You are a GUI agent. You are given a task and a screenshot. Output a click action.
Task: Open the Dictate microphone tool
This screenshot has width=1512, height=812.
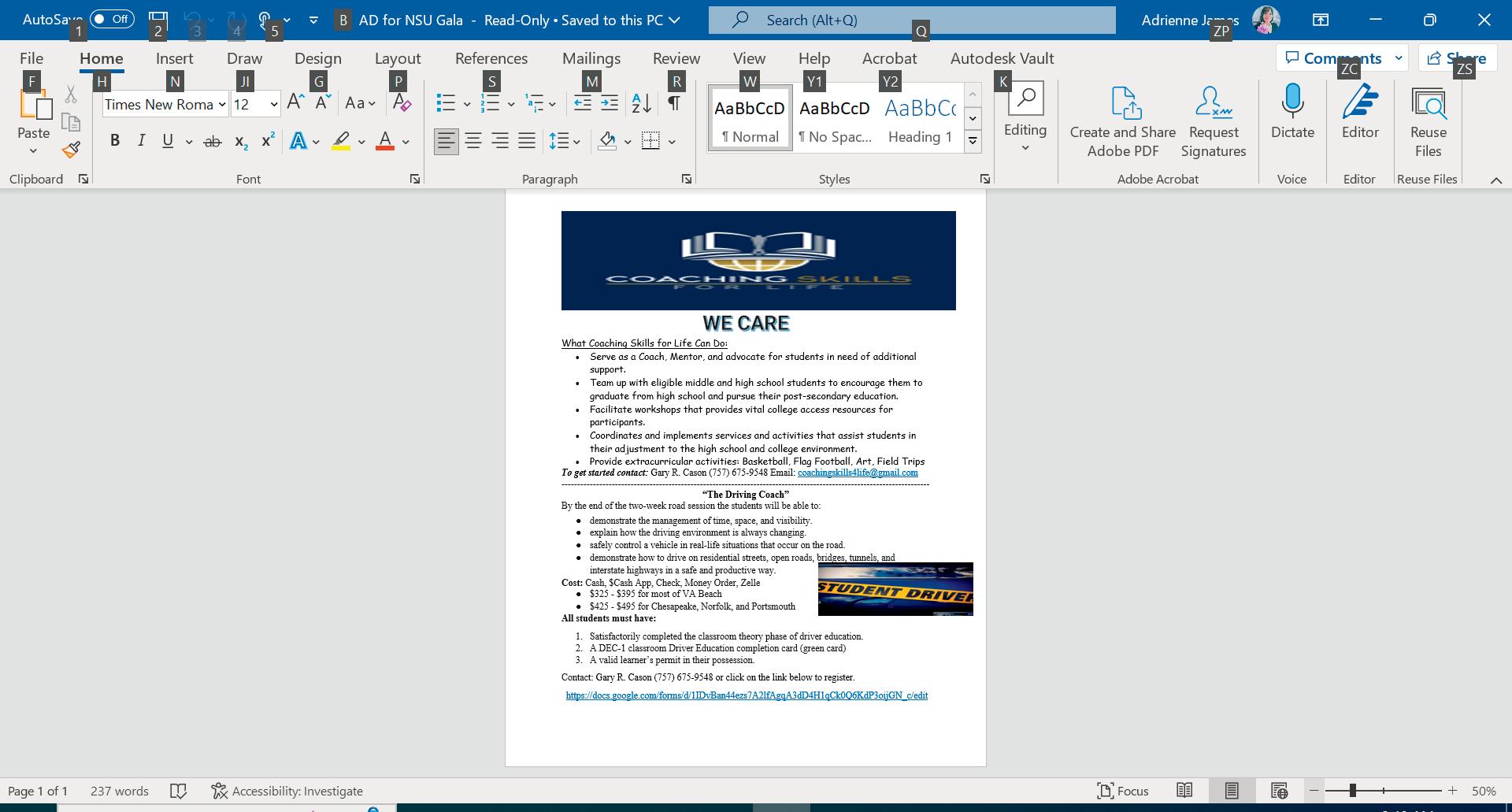pyautogui.click(x=1292, y=112)
